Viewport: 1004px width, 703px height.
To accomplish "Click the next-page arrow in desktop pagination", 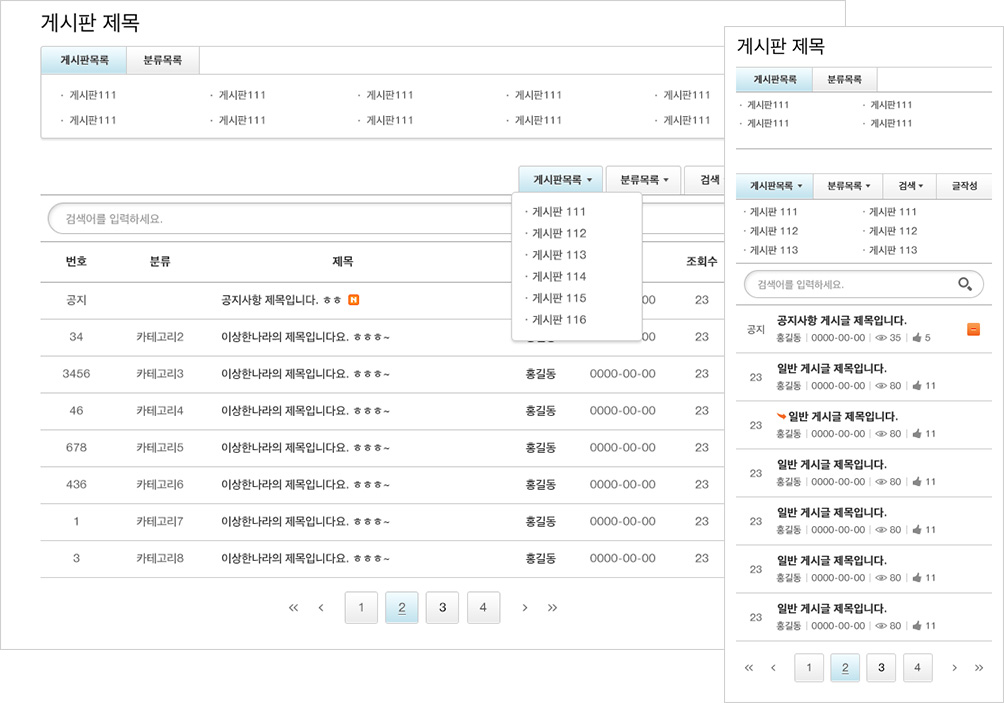I will click(525, 607).
